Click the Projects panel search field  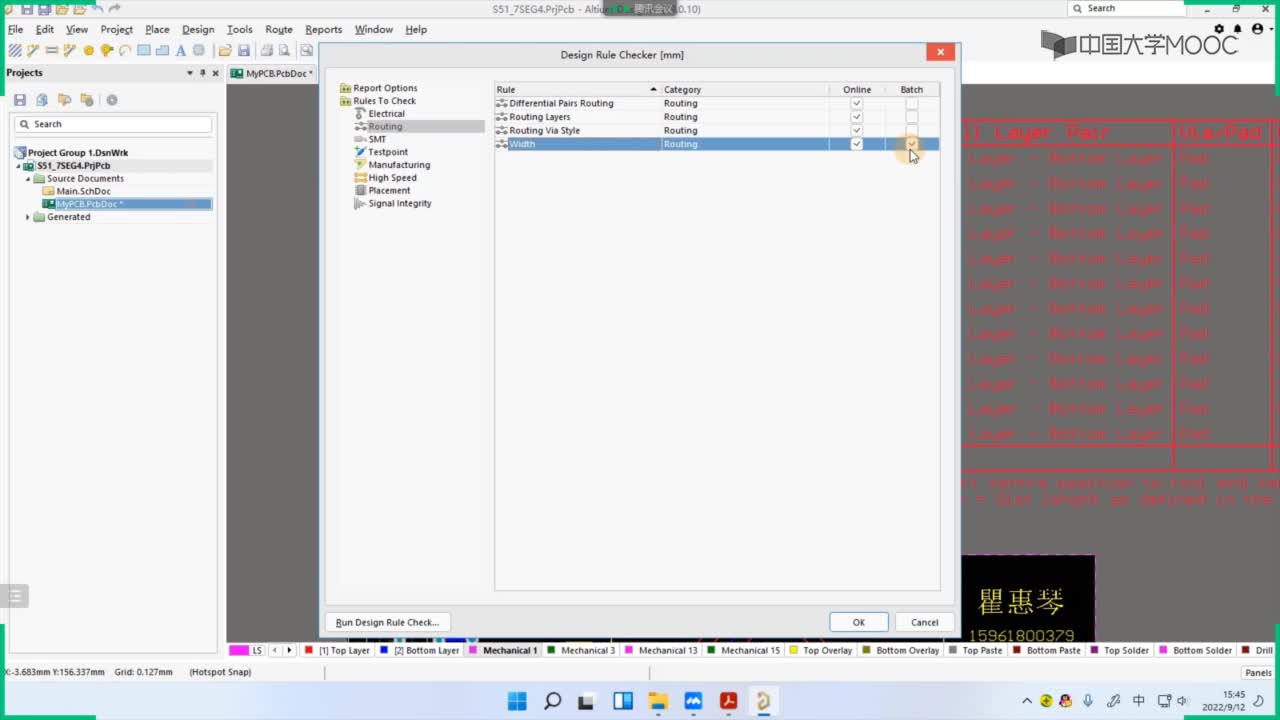(113, 124)
